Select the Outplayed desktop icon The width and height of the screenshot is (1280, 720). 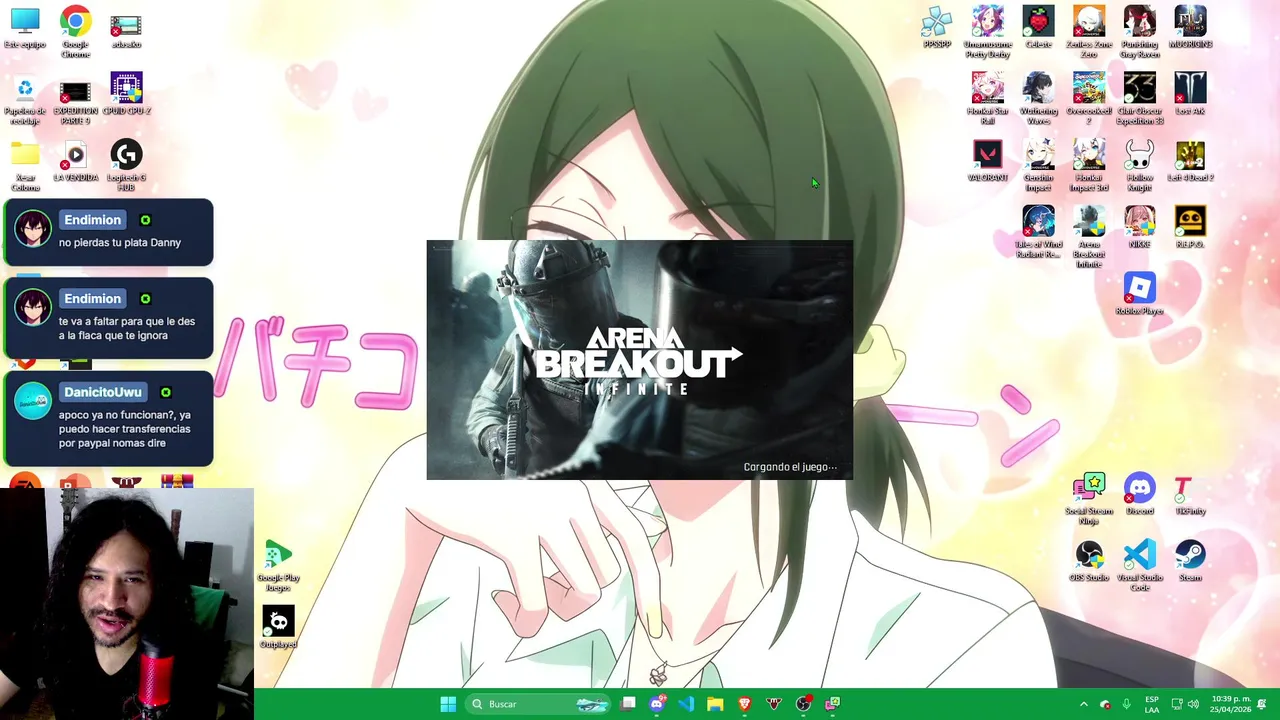278,628
